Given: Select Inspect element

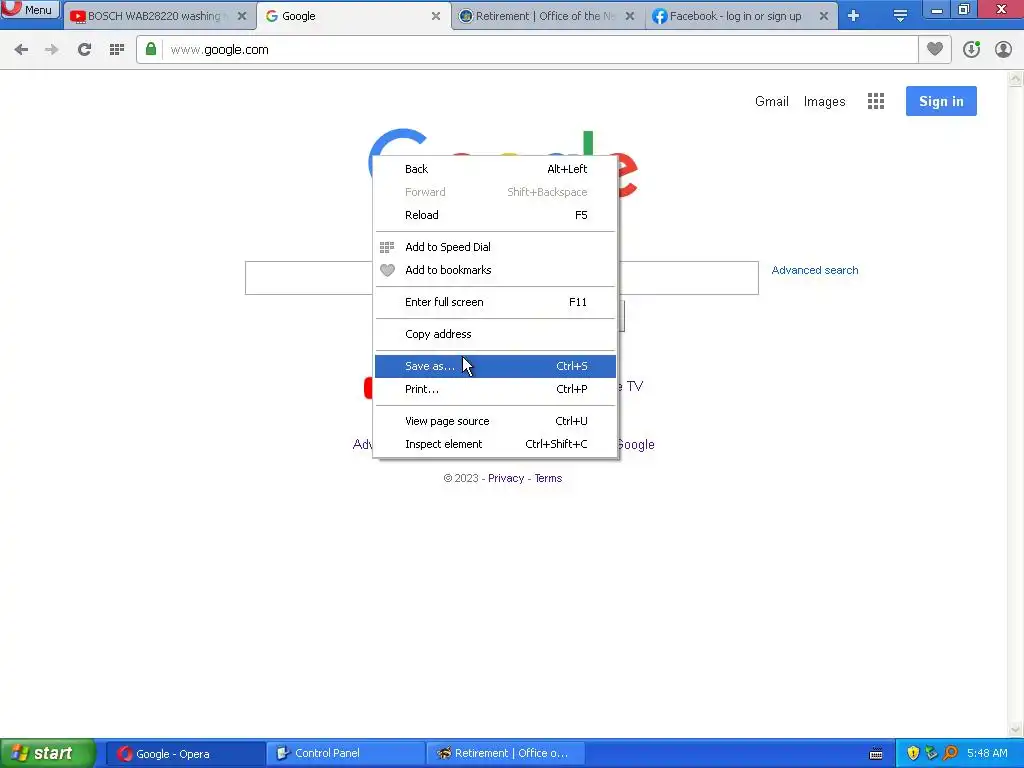Looking at the screenshot, I should tap(495, 444).
